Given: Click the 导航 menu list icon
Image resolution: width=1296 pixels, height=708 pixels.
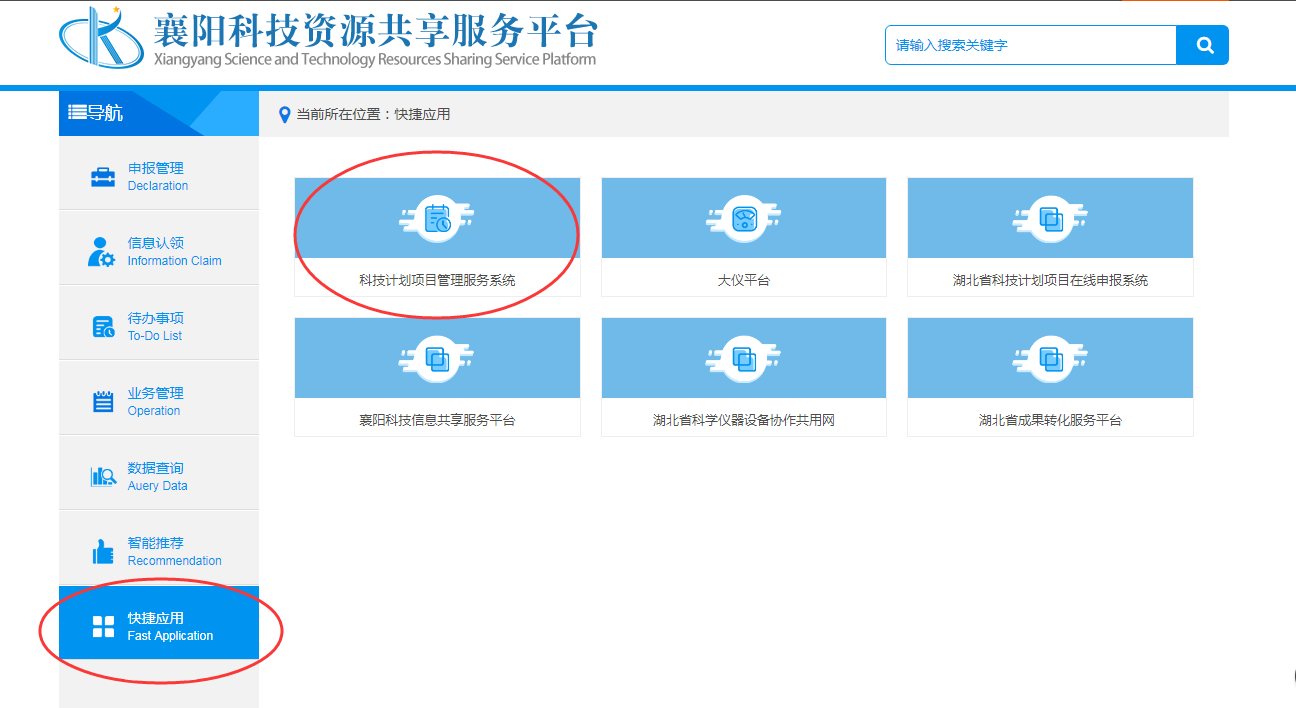Looking at the screenshot, I should (x=77, y=113).
